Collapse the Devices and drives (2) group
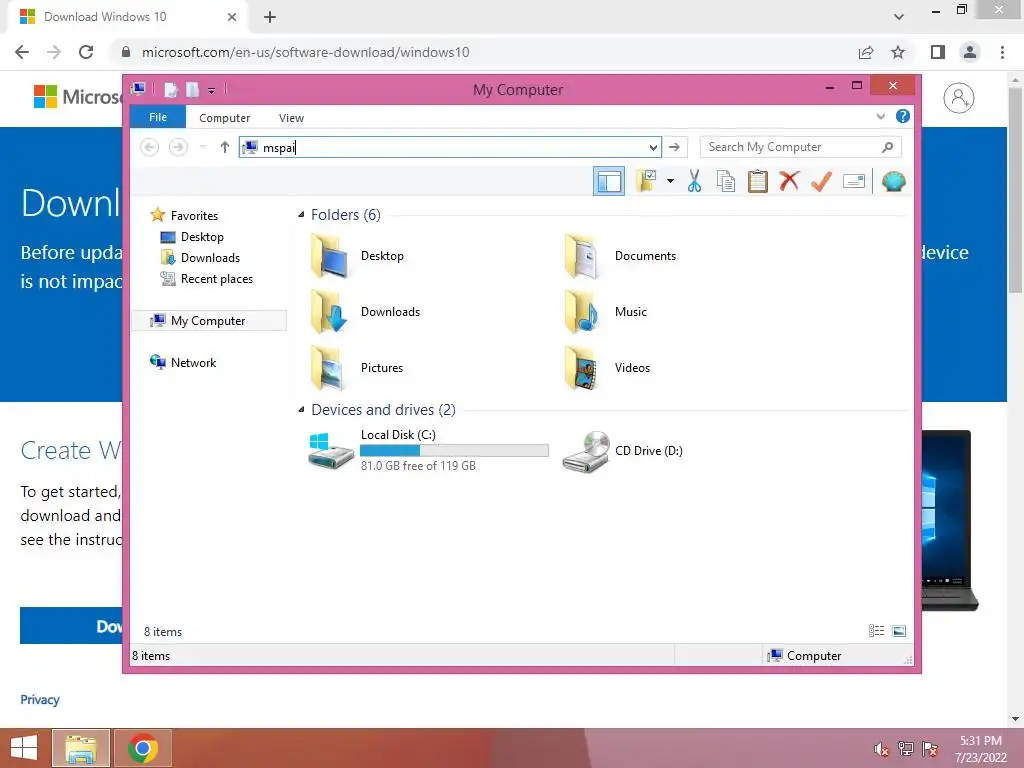This screenshot has height=768, width=1024. tap(301, 409)
